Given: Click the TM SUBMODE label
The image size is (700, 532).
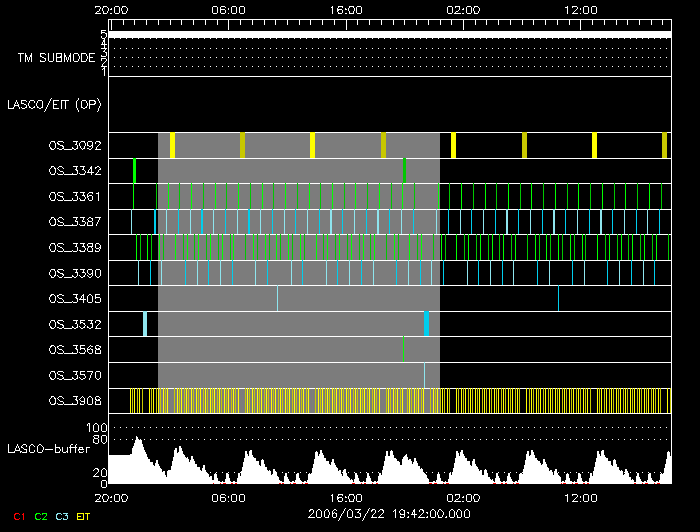Looking at the screenshot, I should (x=56, y=58).
